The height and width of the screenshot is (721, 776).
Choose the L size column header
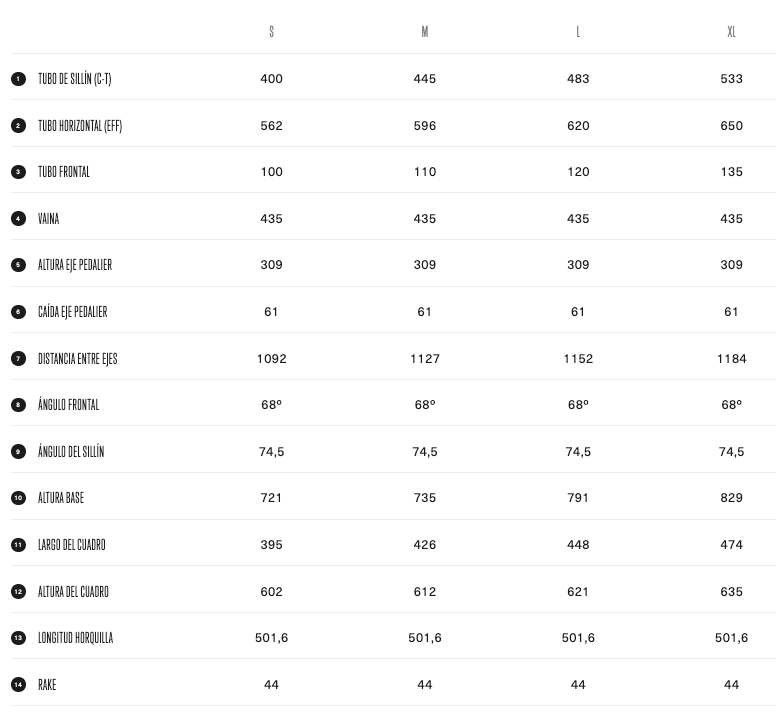(578, 32)
